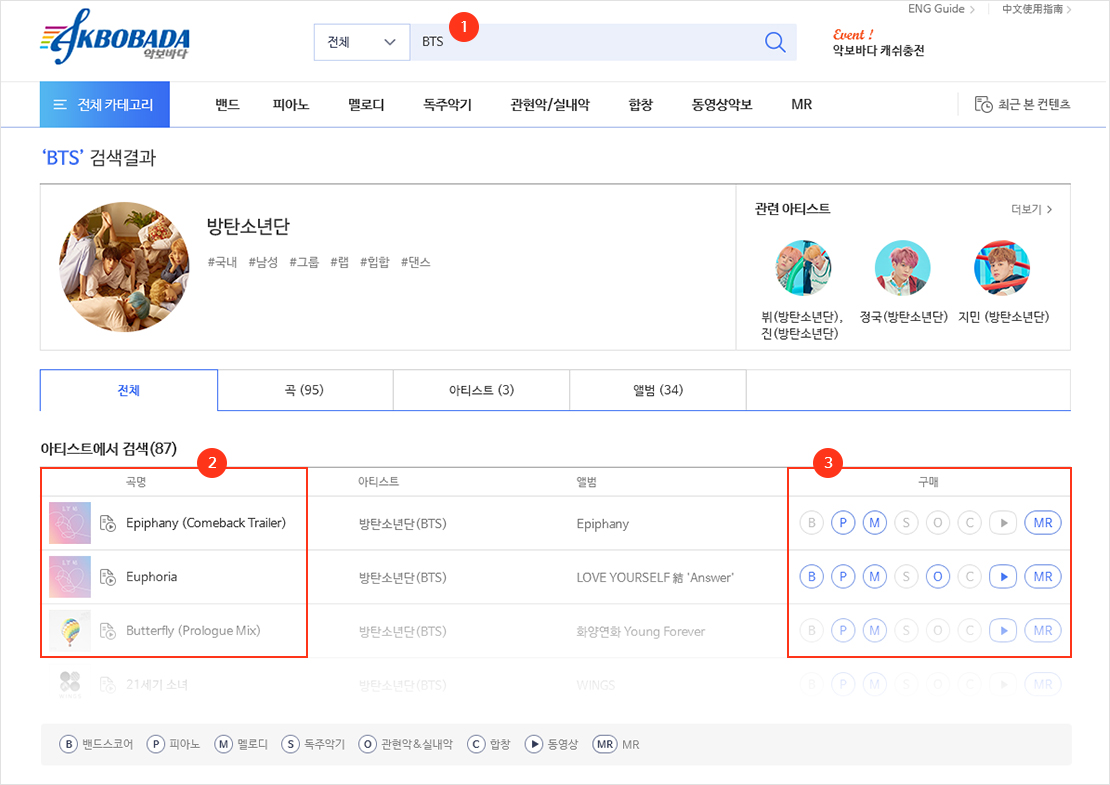Click the #남성 hashtag

point(263,262)
